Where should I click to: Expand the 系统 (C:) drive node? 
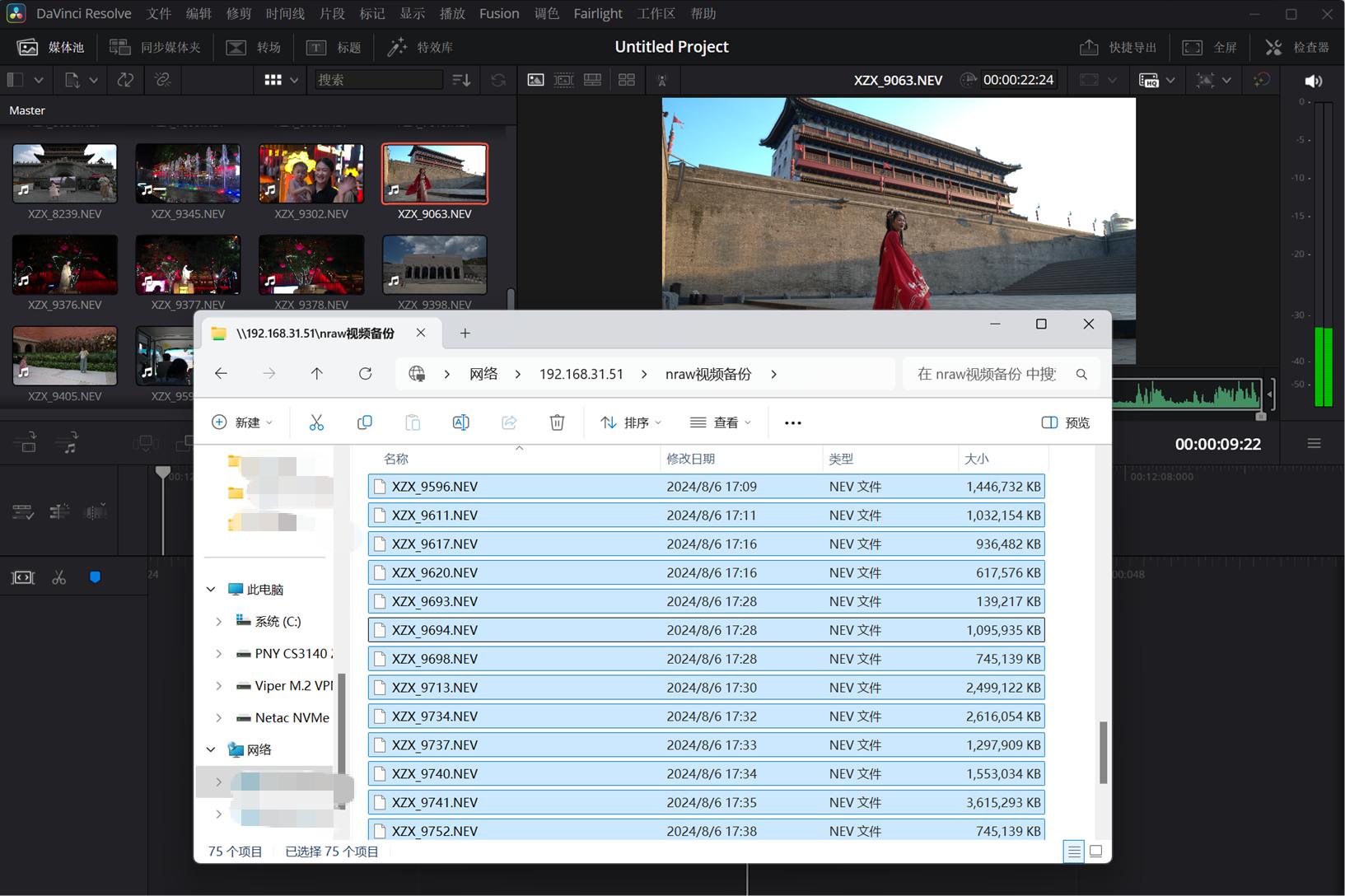pos(218,622)
